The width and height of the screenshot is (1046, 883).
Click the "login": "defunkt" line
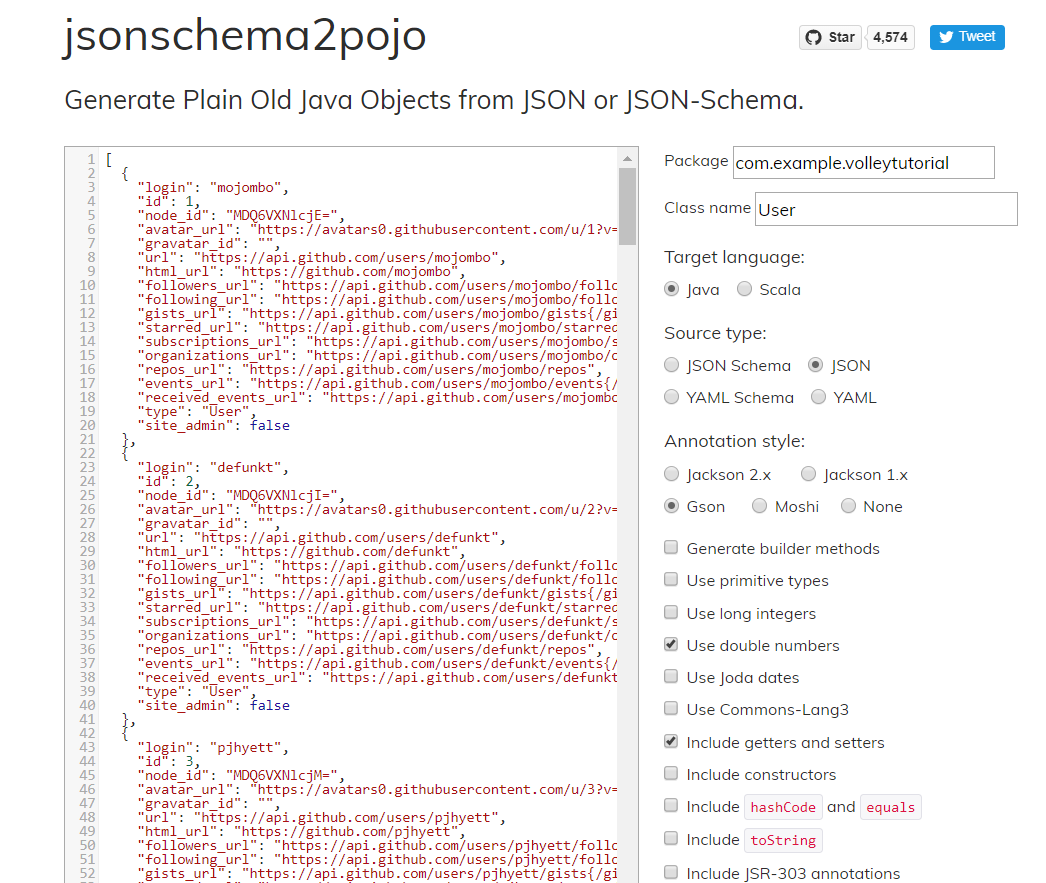(x=213, y=468)
